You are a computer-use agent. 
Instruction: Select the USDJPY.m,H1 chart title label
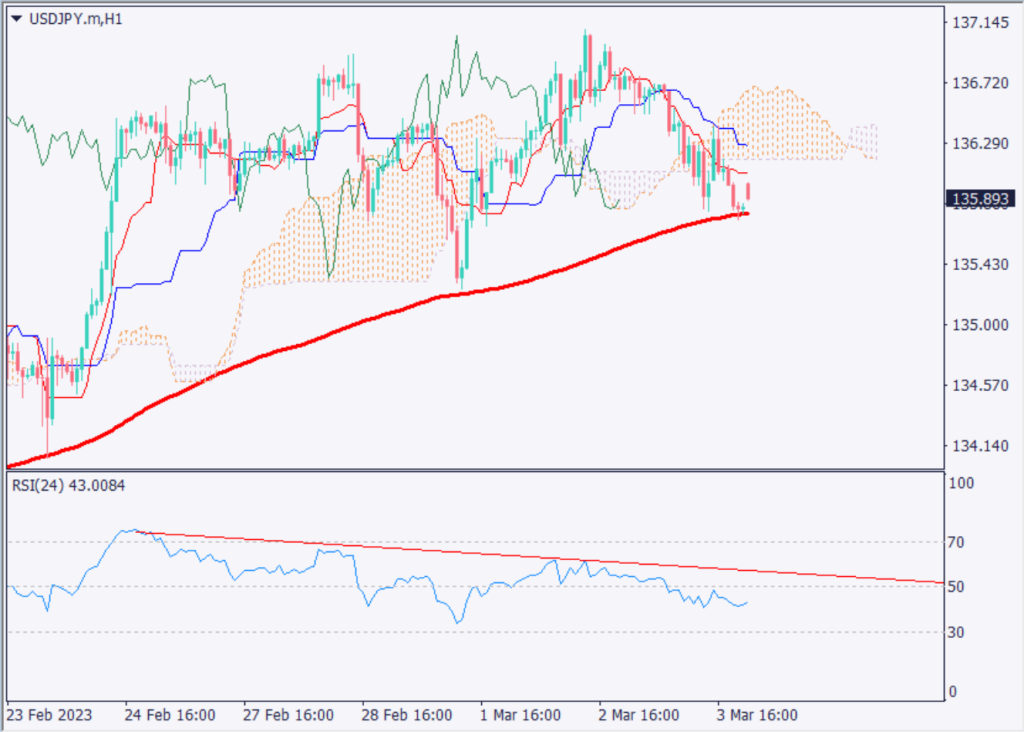(x=75, y=17)
